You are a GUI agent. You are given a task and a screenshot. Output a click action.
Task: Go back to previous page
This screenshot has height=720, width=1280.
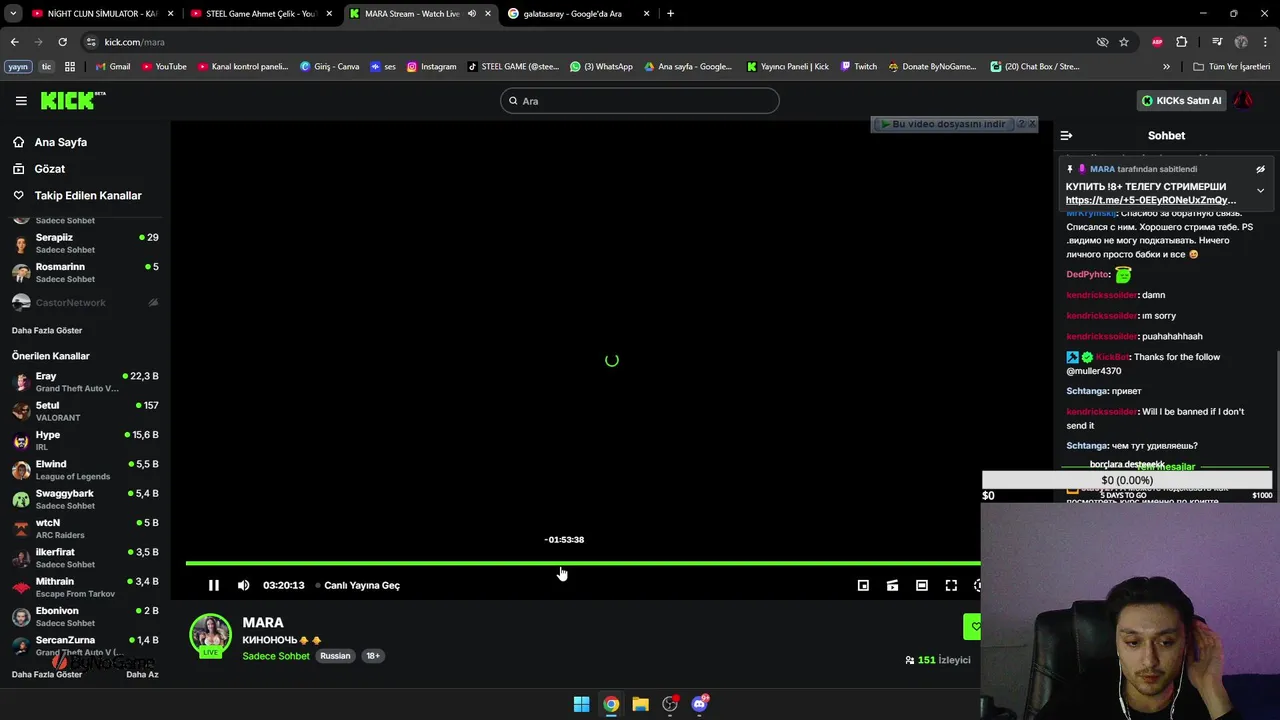tap(14, 42)
